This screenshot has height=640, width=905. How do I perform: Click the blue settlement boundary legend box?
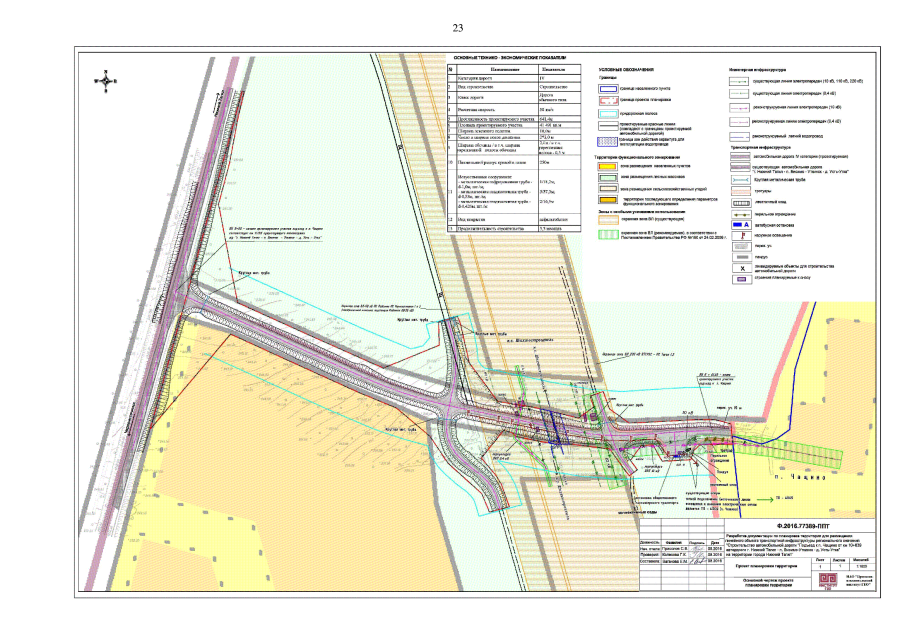coord(610,89)
